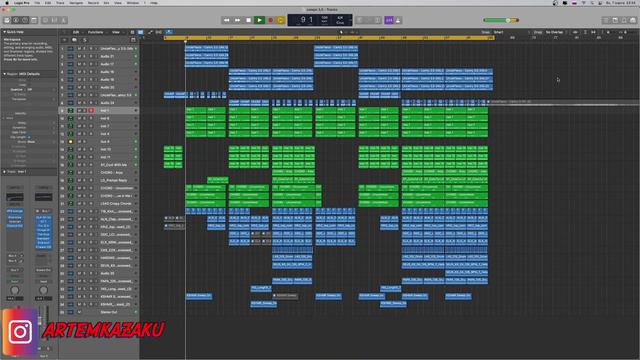This screenshot has width=640, height=360.
Task: Select the Stereo Out track name
Action: [x=109, y=312]
